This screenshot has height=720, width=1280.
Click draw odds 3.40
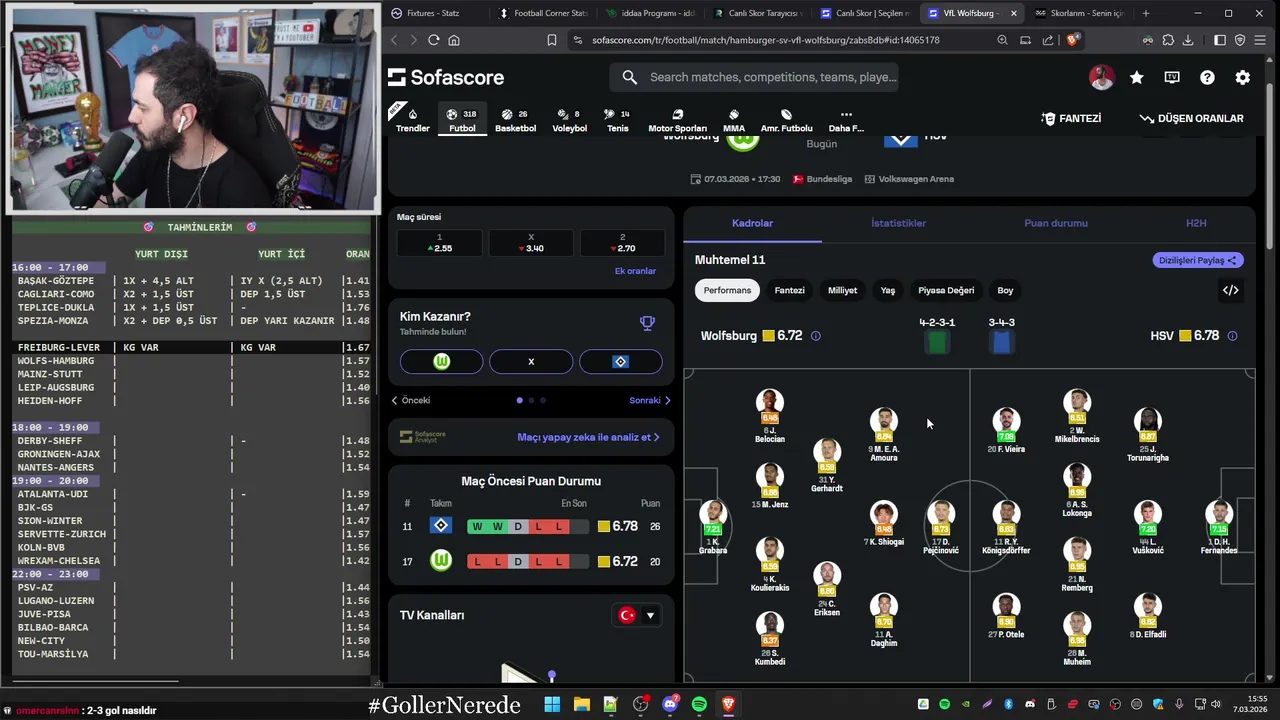(531, 243)
